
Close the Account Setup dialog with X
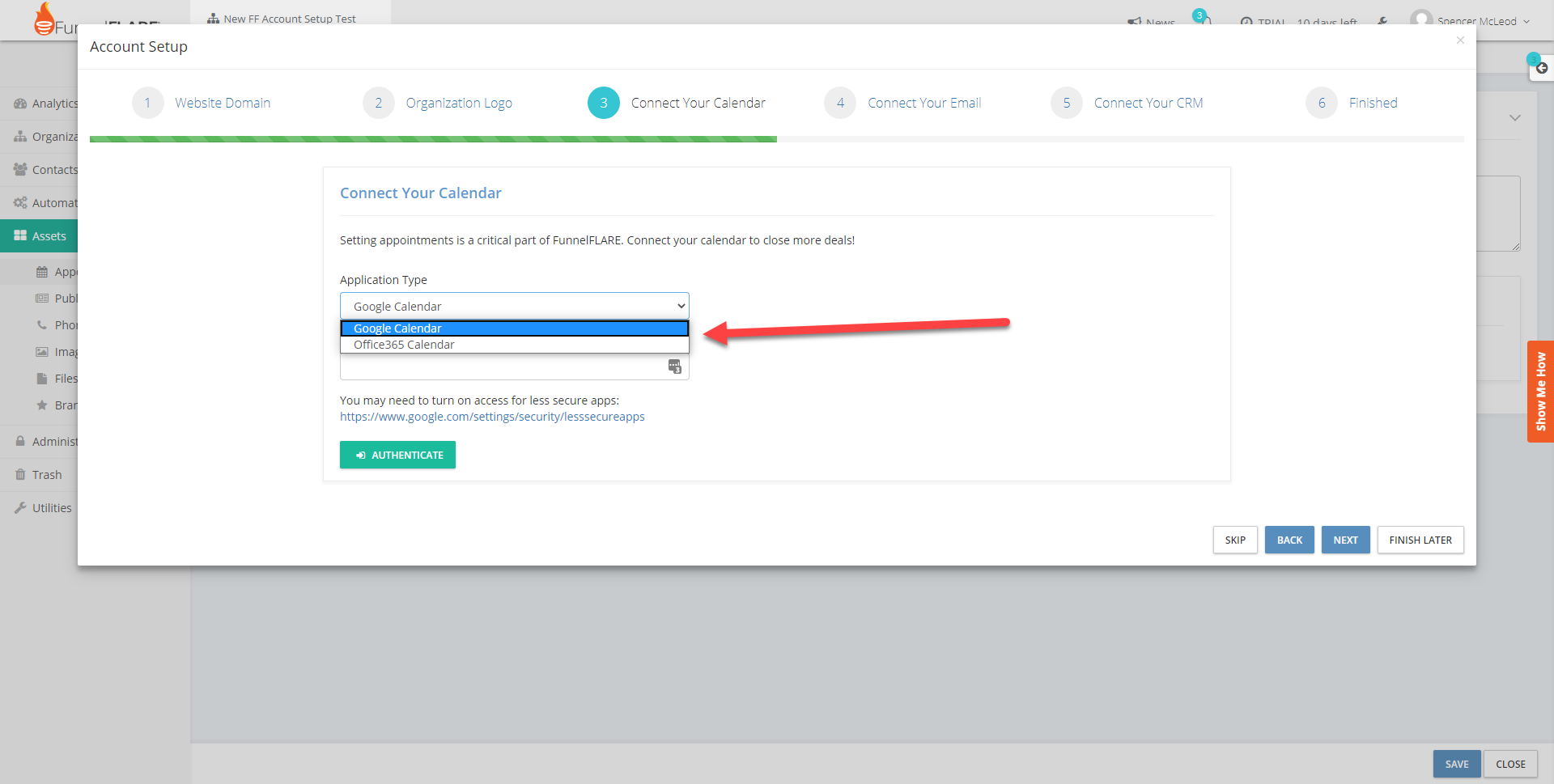pos(1460,40)
